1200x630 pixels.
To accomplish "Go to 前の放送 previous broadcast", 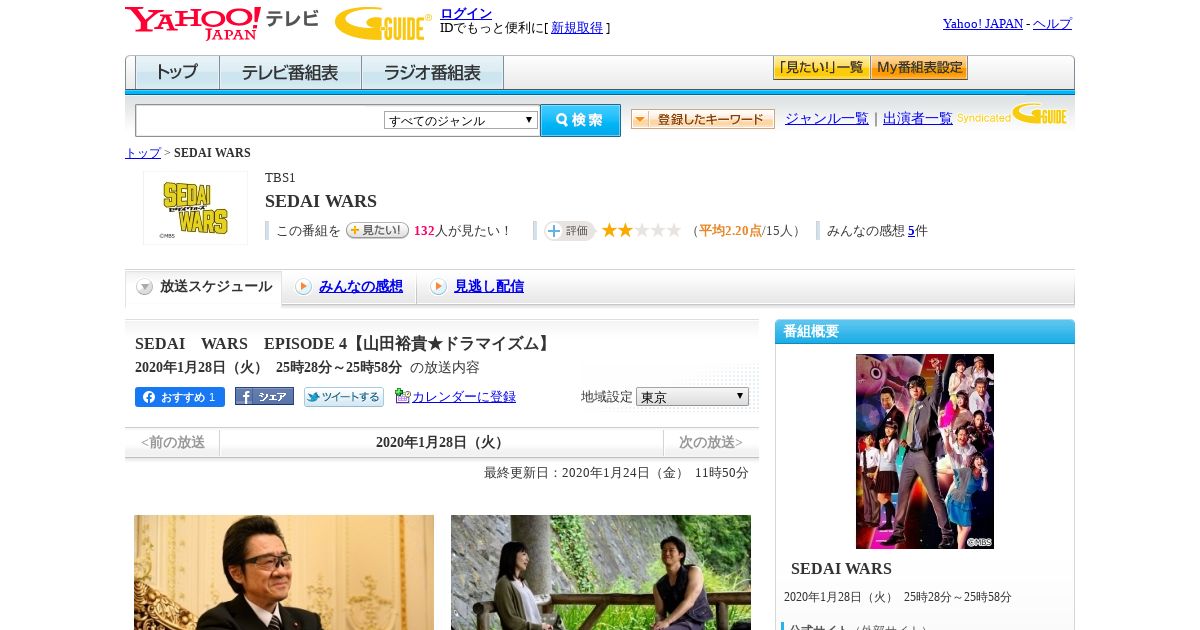I will [x=173, y=442].
